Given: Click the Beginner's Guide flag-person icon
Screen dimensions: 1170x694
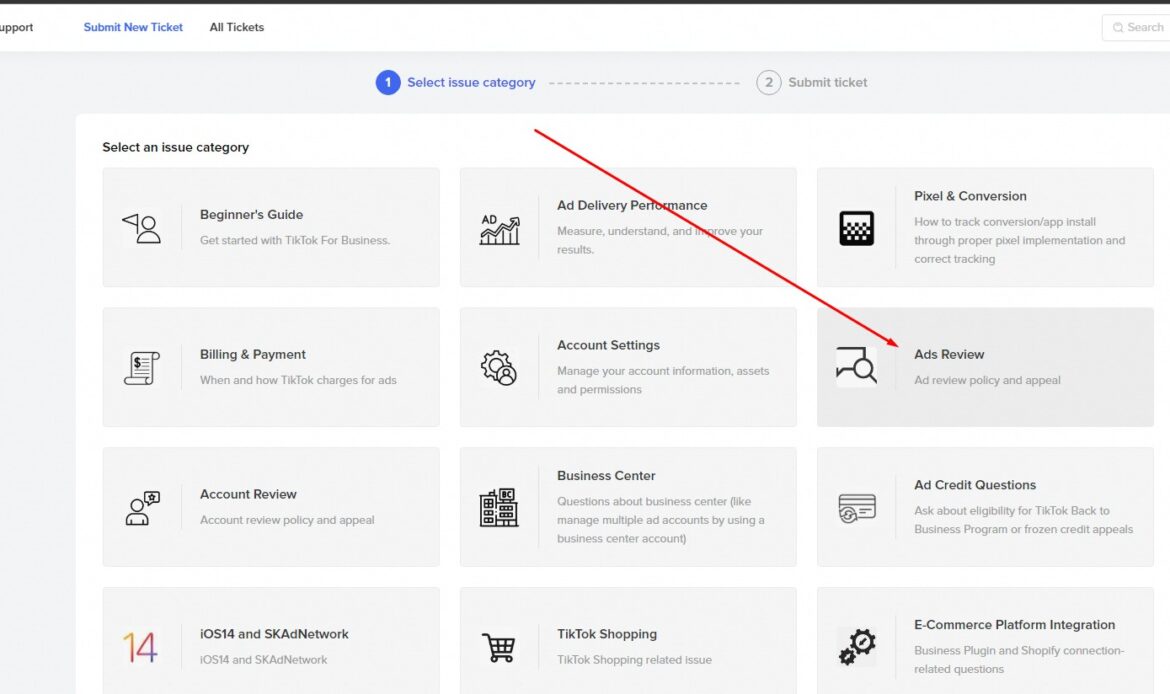Looking at the screenshot, I should pos(141,228).
